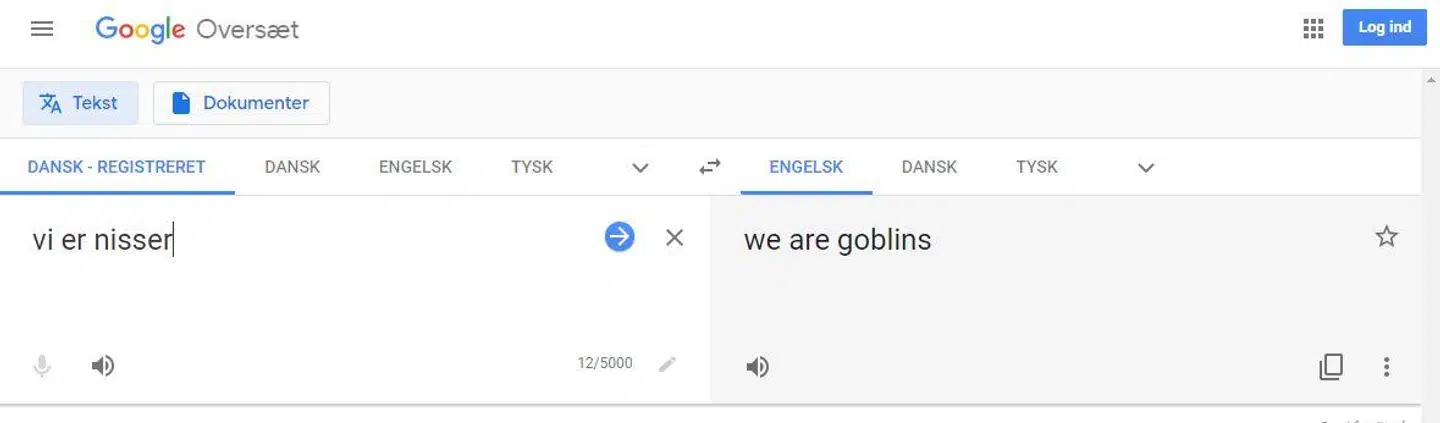Swap source and target languages
This screenshot has width=1440, height=423.
tap(710, 168)
